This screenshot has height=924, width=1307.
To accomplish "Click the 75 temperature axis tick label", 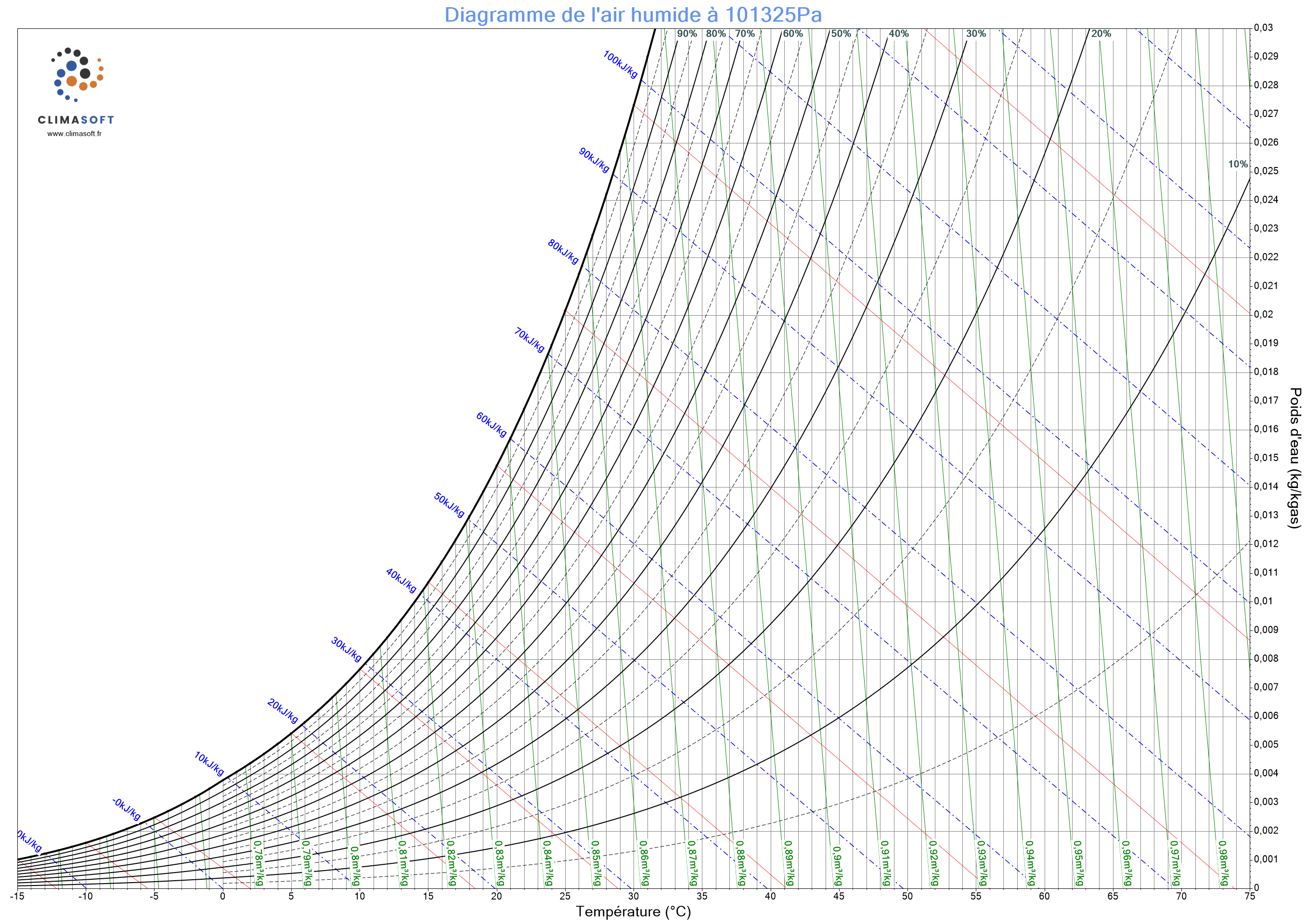I will (1250, 897).
